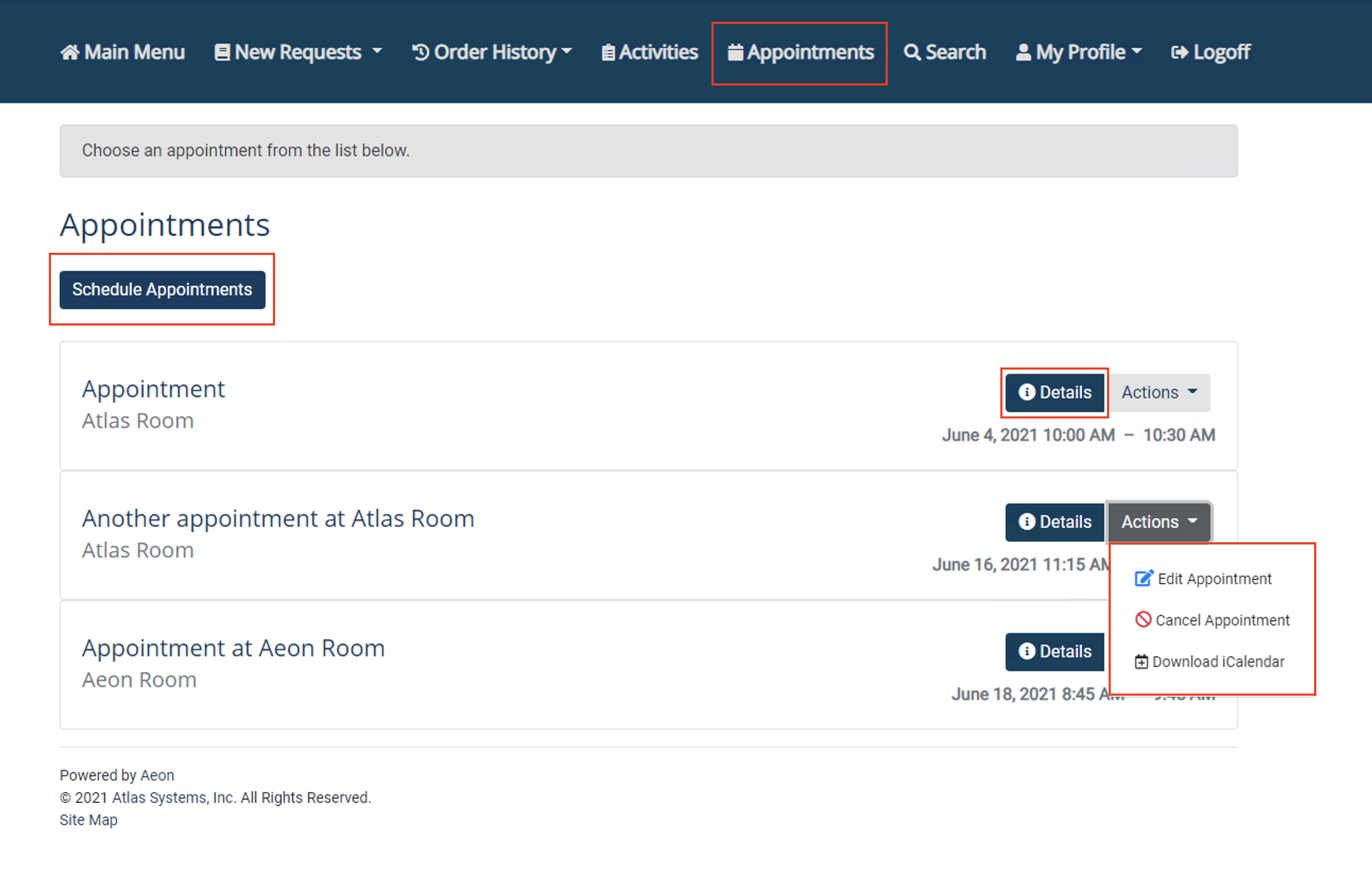This screenshot has width=1372, height=872.
Task: Click the Logoff exit icon
Action: (1180, 52)
